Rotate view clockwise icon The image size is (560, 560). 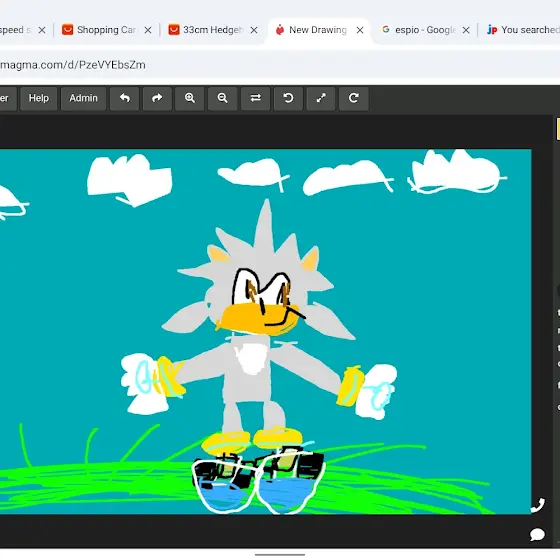point(354,98)
